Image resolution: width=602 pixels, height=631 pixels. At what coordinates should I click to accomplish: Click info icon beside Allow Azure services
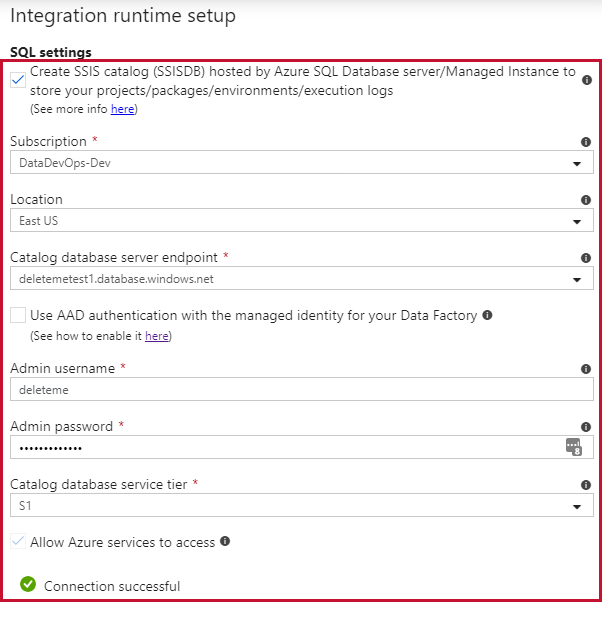coord(225,542)
